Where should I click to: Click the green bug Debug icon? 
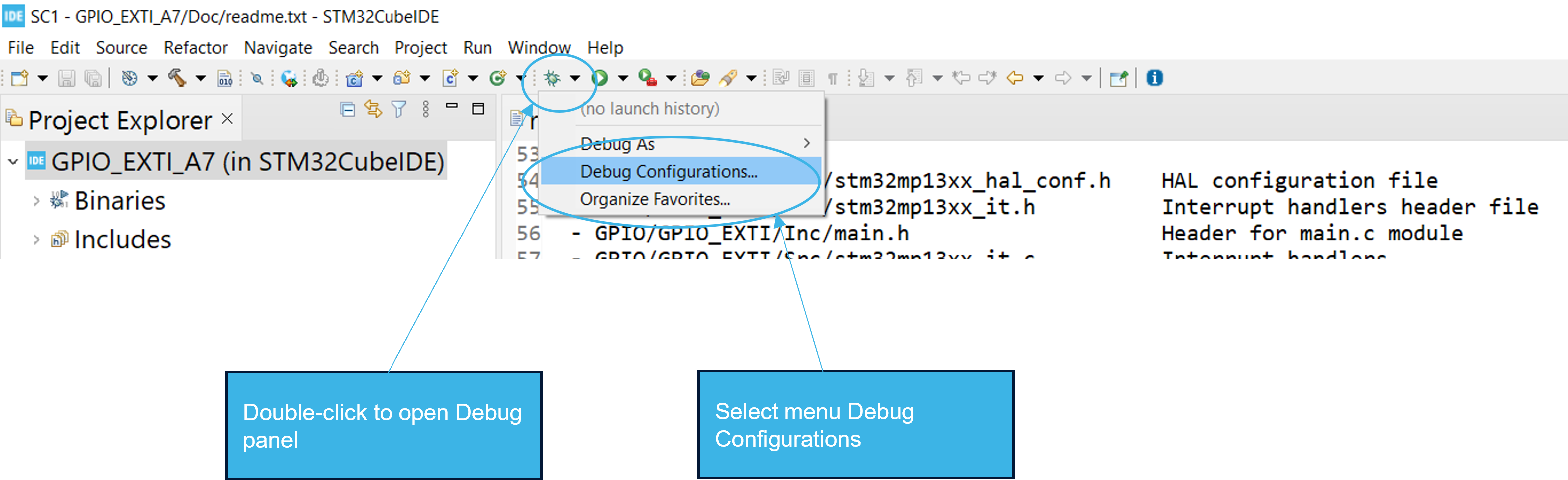552,78
